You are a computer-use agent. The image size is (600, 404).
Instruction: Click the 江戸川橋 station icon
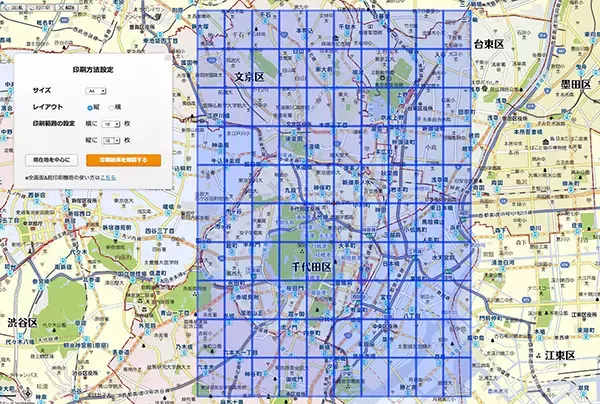[x=219, y=122]
